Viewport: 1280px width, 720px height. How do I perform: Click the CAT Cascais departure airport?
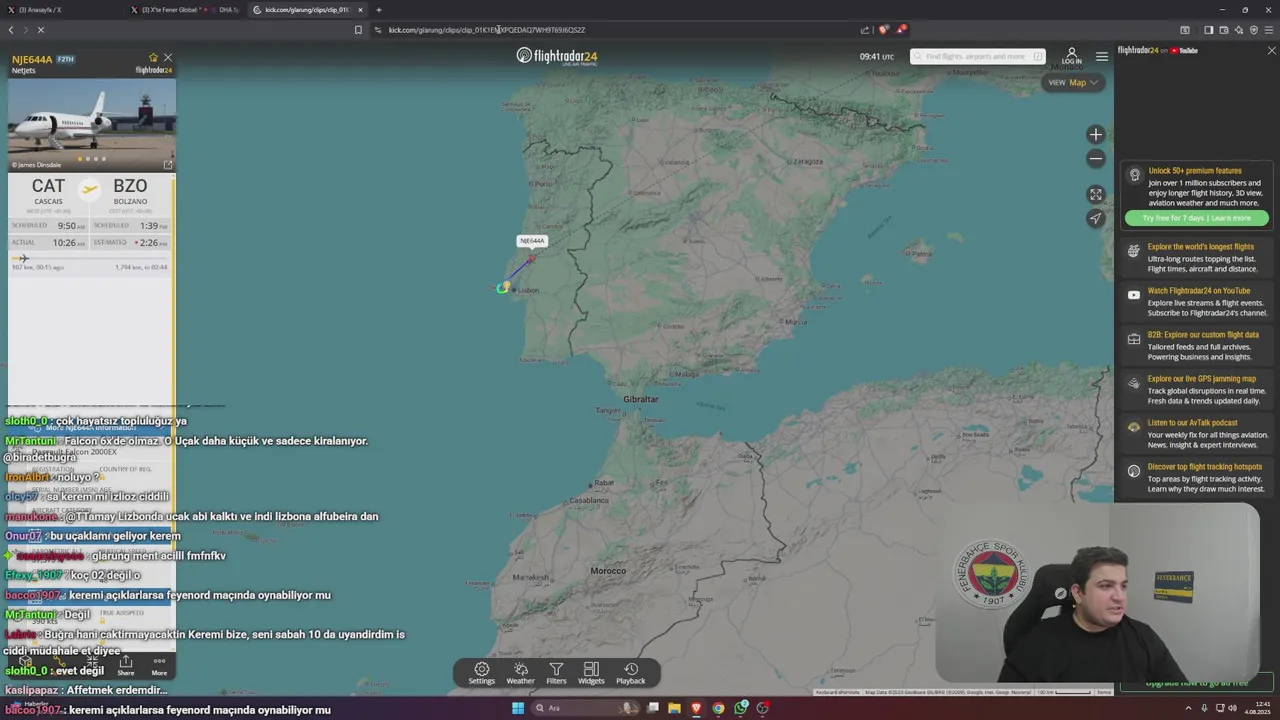point(48,191)
